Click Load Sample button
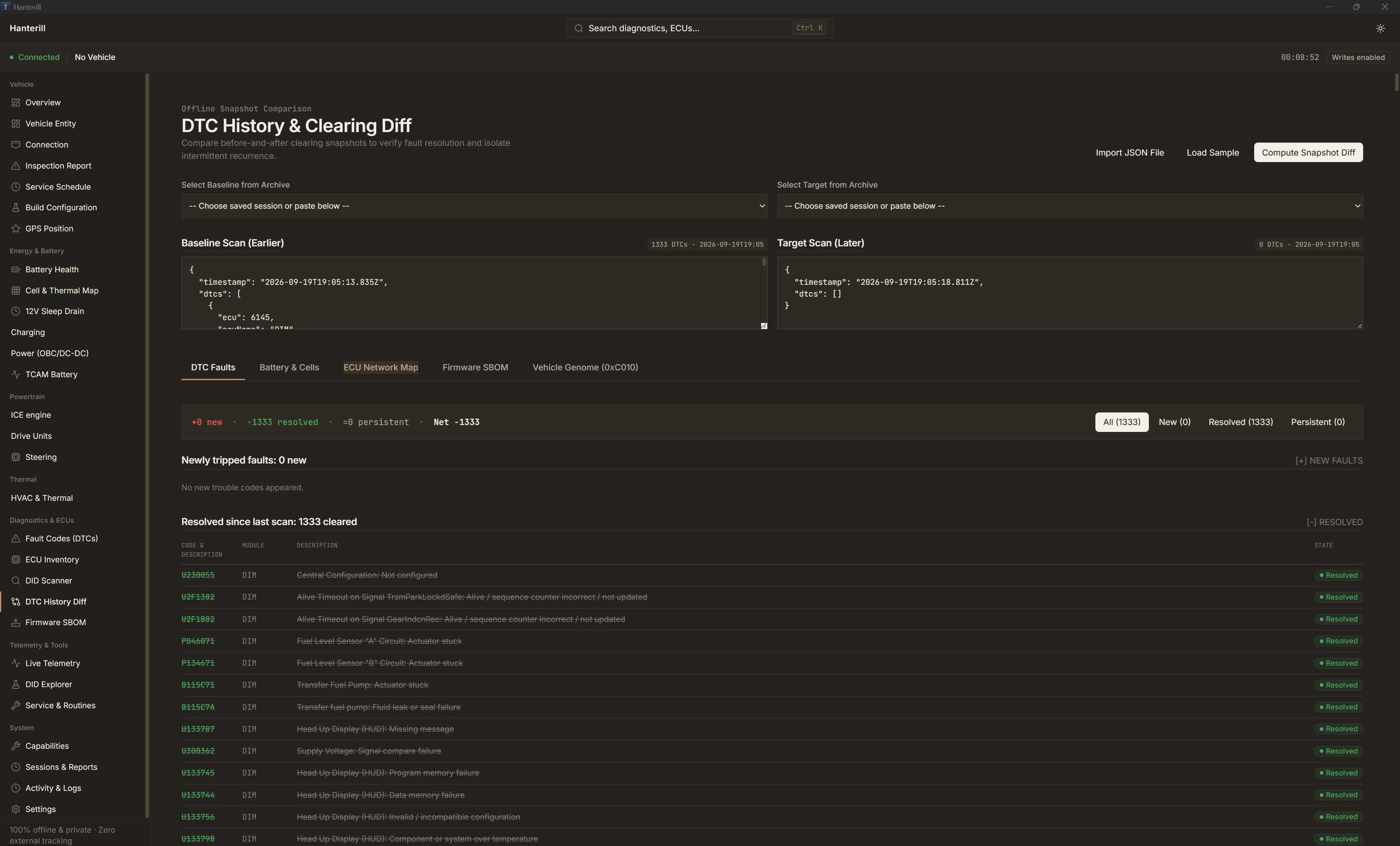 1212,152
